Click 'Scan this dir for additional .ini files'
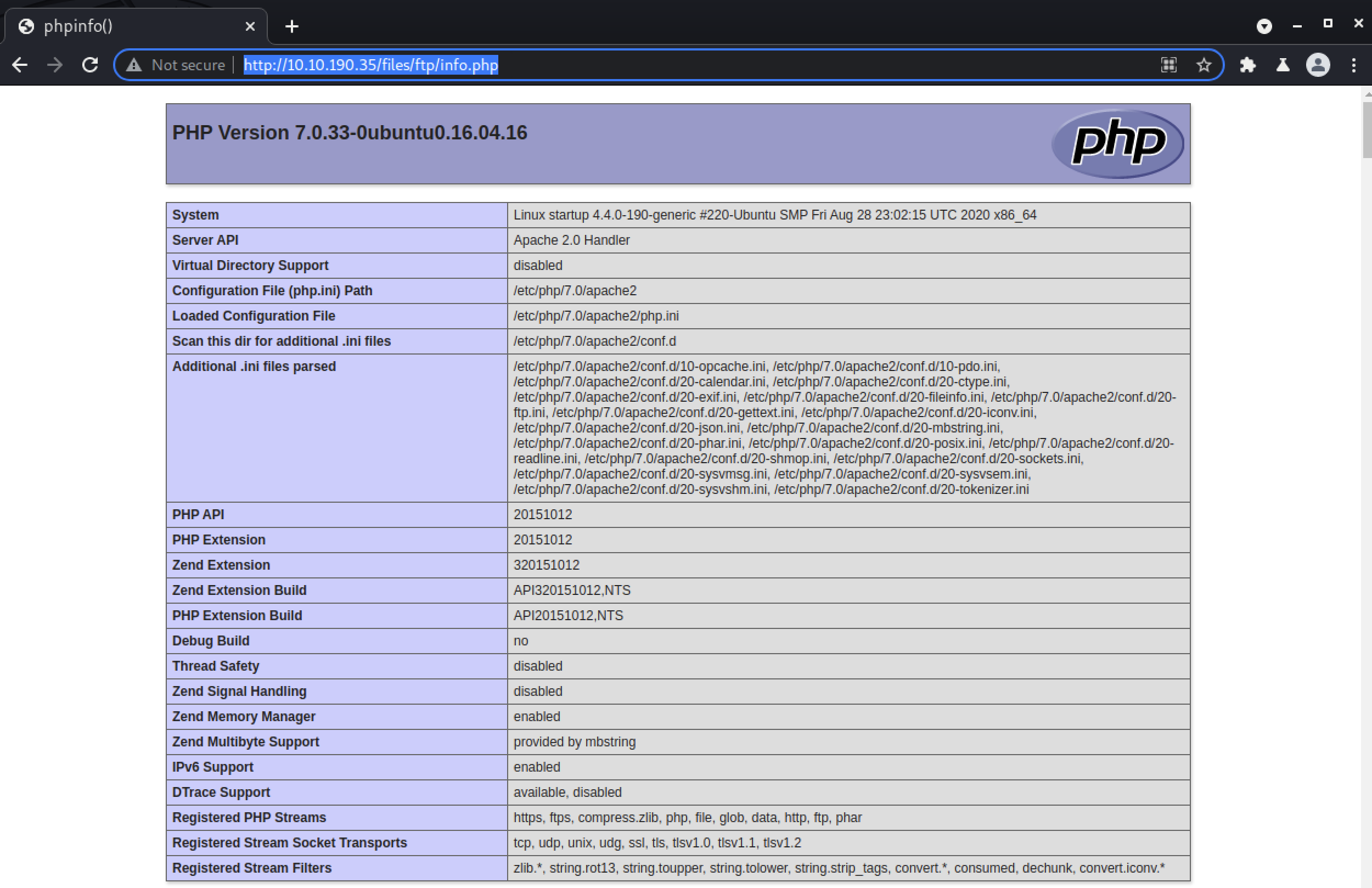1372x888 pixels. coord(282,342)
